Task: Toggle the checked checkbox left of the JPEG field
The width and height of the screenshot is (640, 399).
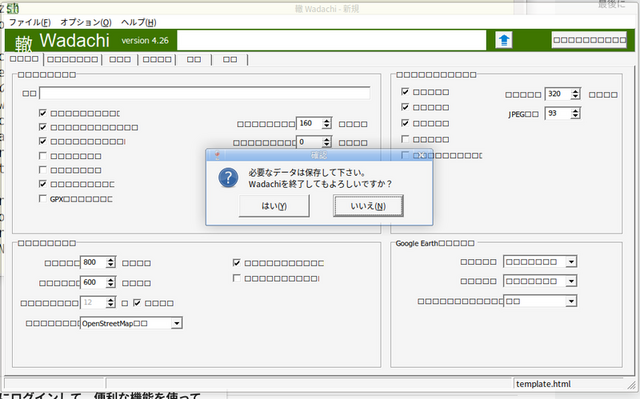Action: click(405, 107)
